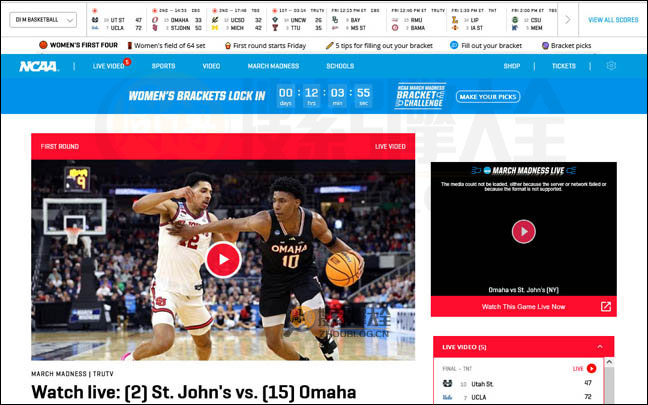Viewport: 648px width, 405px height.
Task: Click the Utah State team logo
Action: (448, 384)
